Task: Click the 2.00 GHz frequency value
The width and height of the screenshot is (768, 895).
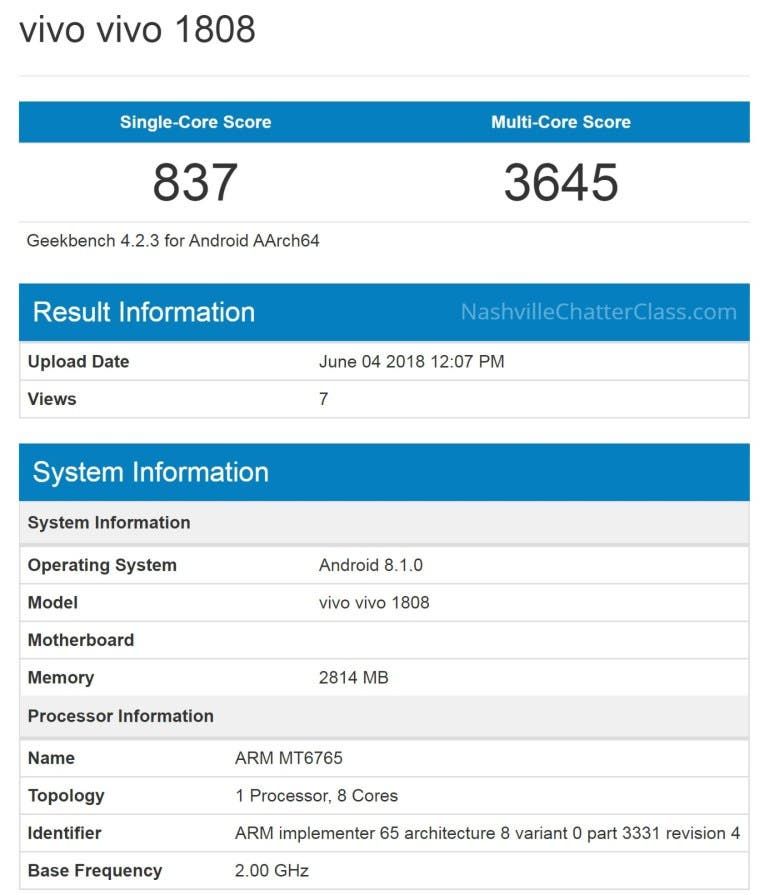Action: pyautogui.click(x=272, y=871)
